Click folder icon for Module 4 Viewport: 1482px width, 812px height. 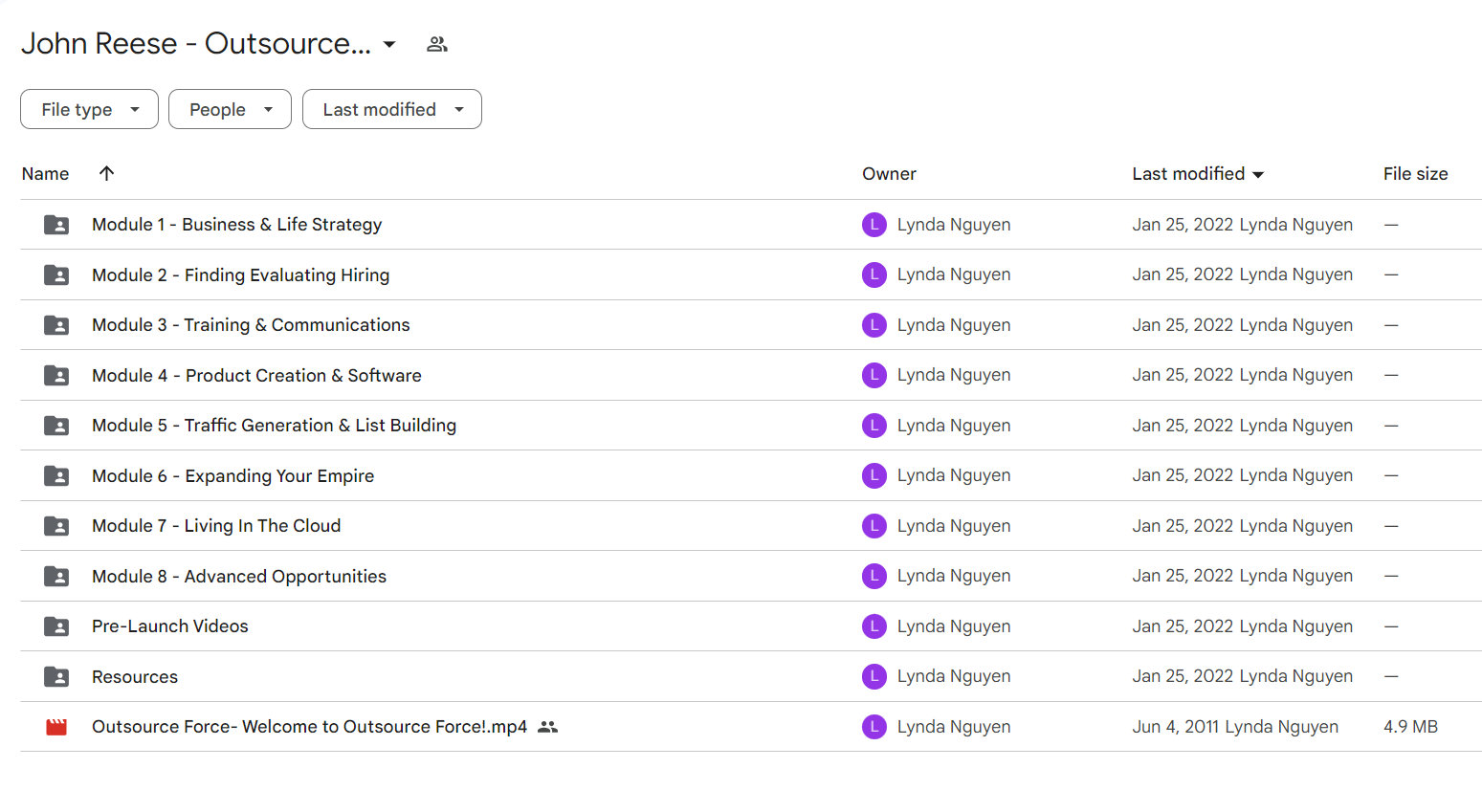pos(56,376)
